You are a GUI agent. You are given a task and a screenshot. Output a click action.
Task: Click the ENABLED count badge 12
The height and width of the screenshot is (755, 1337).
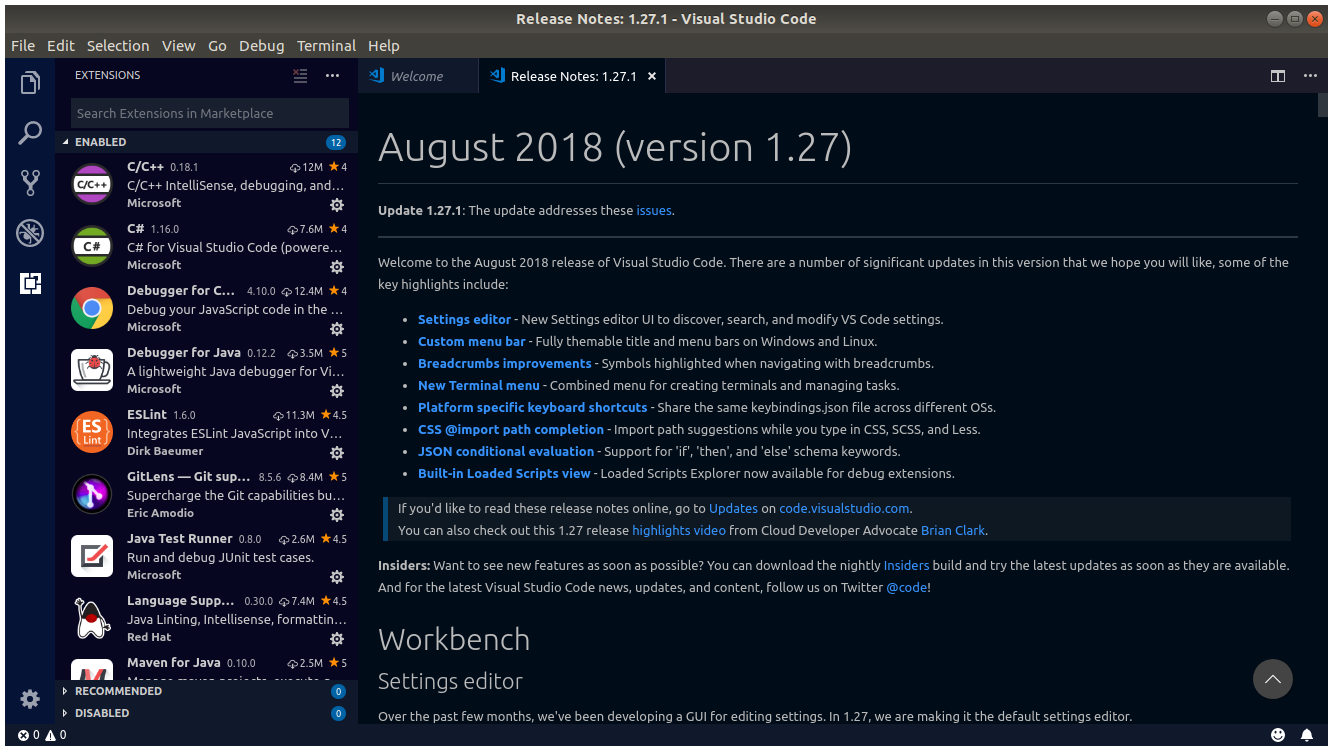pyautogui.click(x=336, y=142)
